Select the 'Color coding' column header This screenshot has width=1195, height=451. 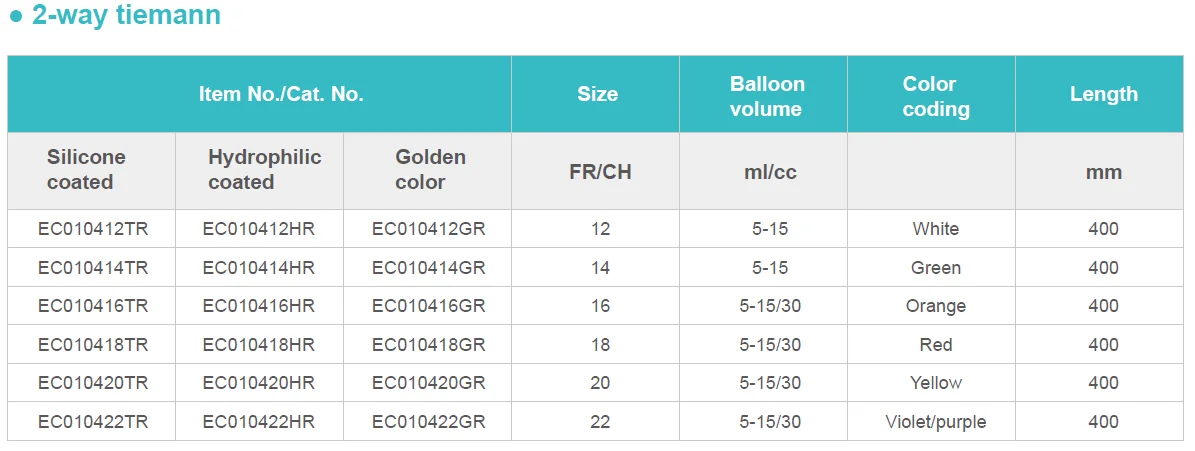tap(935, 96)
